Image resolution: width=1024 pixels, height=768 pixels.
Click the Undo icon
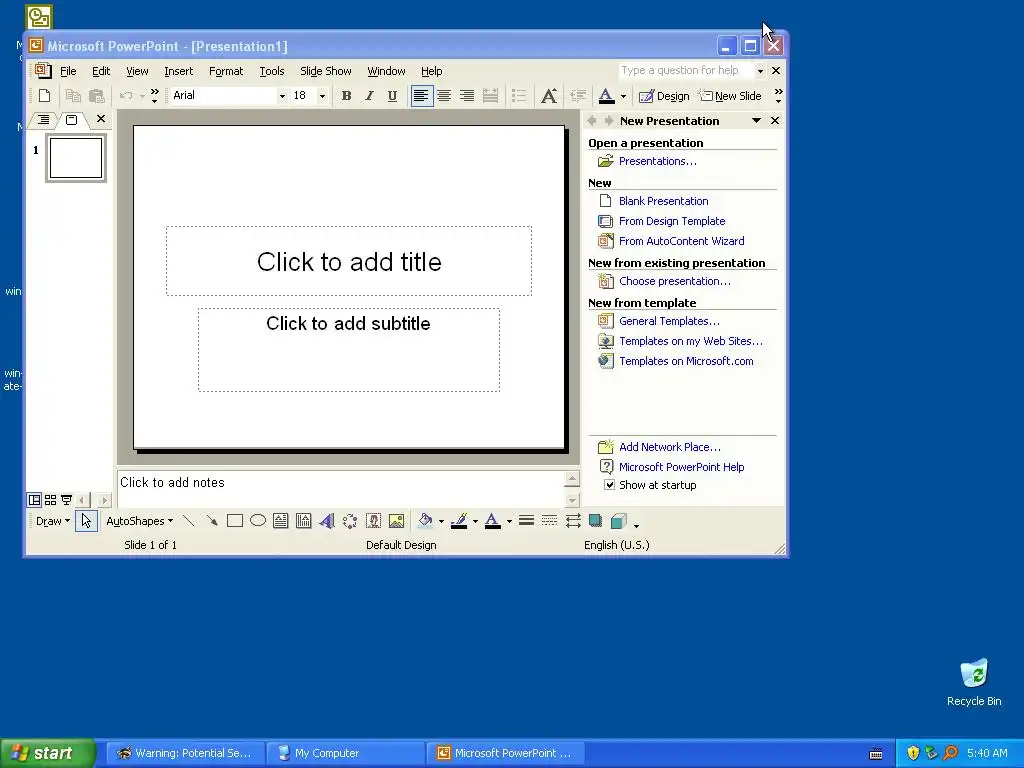[126, 95]
